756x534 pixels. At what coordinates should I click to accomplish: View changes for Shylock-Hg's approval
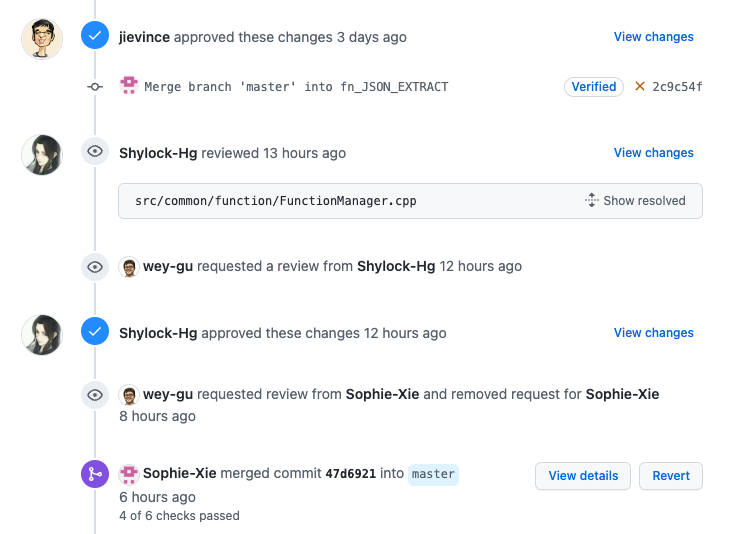pyautogui.click(x=653, y=333)
